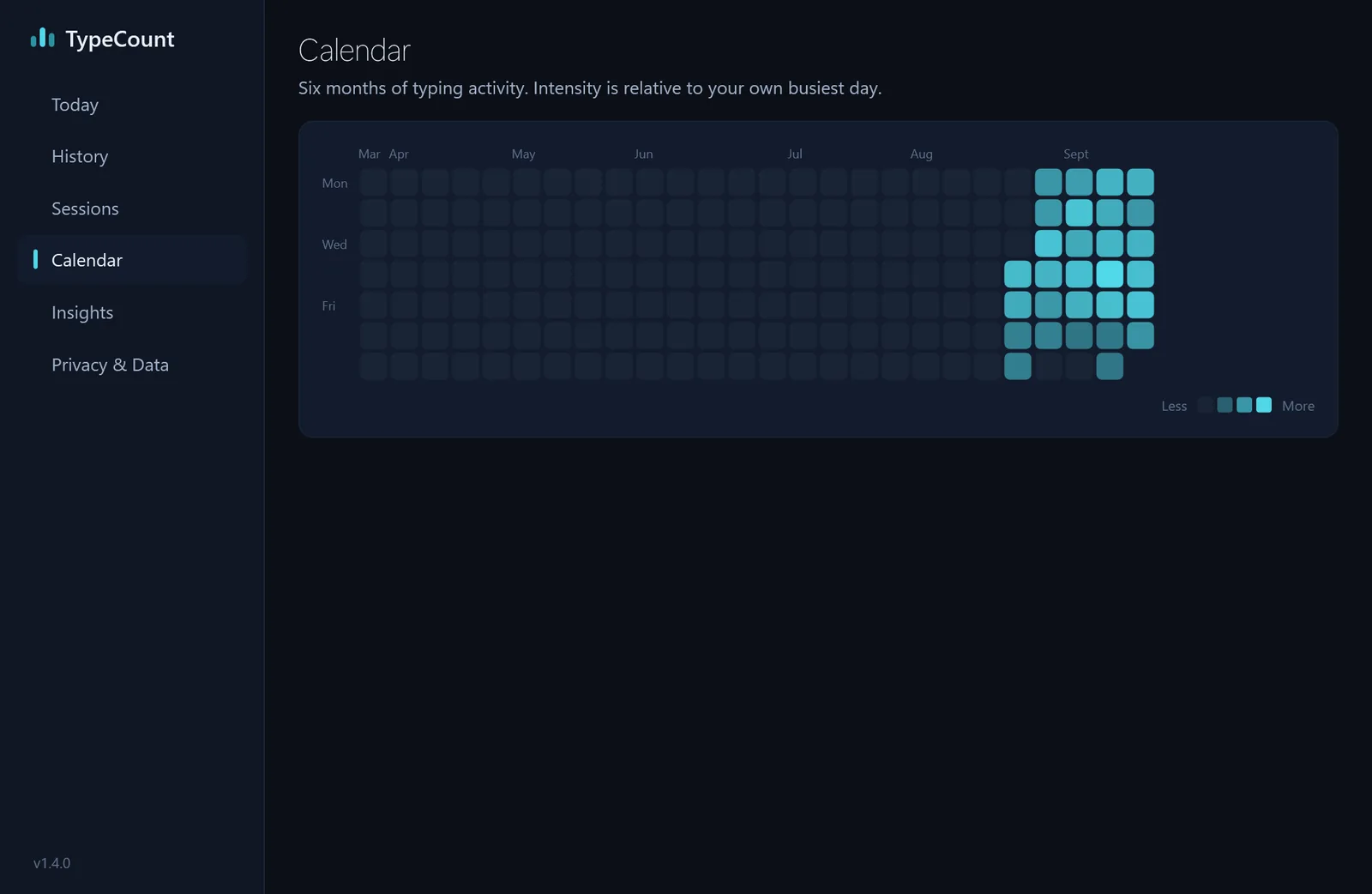Click the Fri weekday label
Image resolution: width=1372 pixels, height=894 pixels.
328,305
